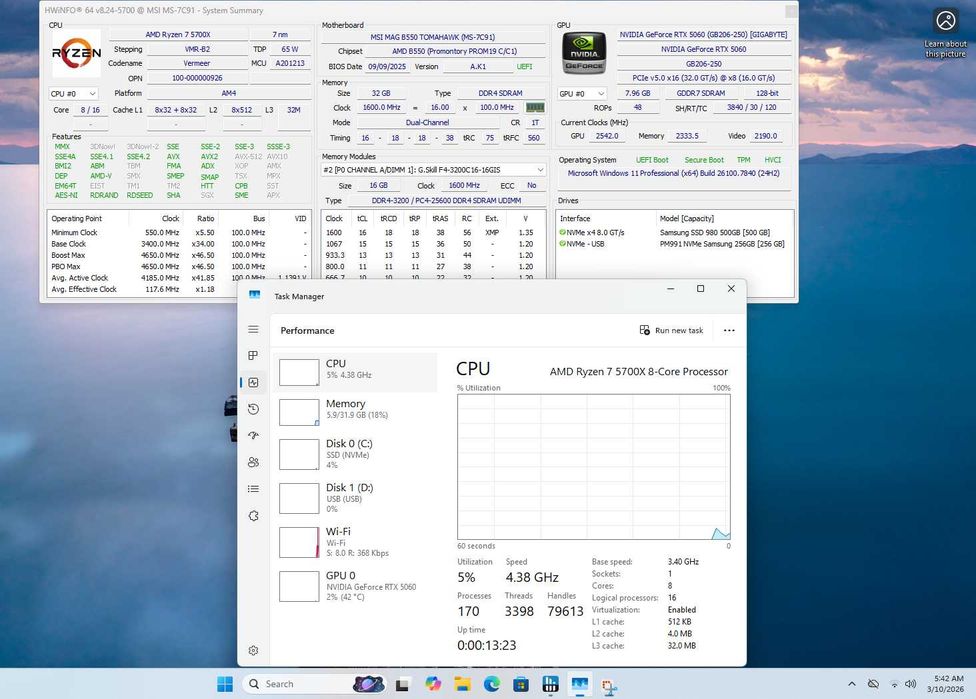Show hidden system tray icons

pos(852,684)
